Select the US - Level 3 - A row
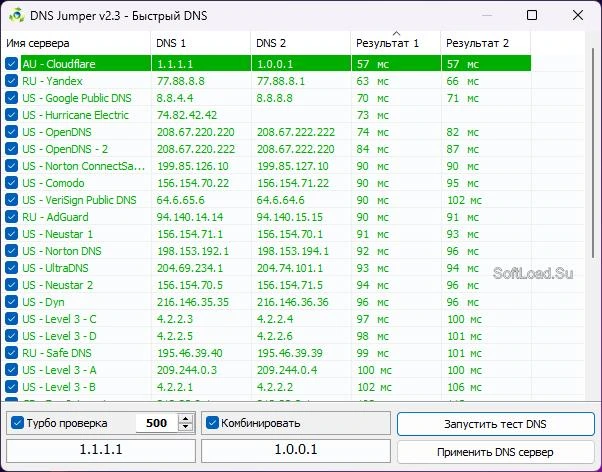 pyautogui.click(x=268, y=370)
